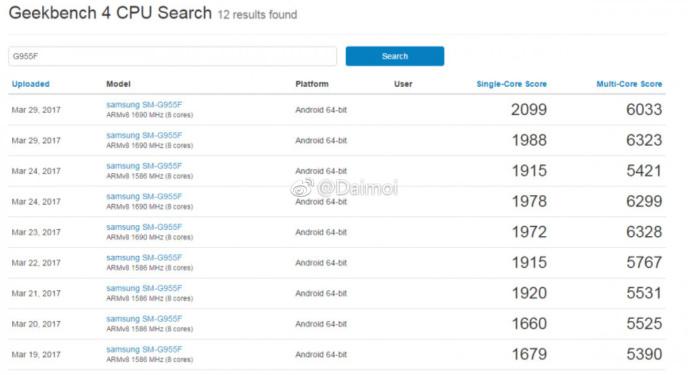Image resolution: width=690 pixels, height=375 pixels.
Task: Focus the search field containing G955F
Action: coord(172,56)
